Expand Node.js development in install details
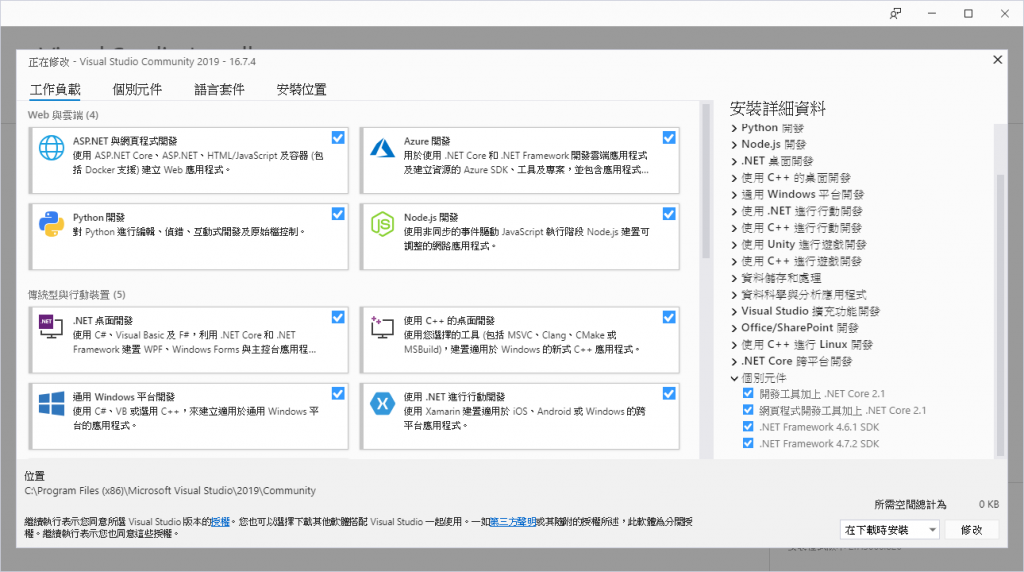Screen dimensions: 1024x572 [x=734, y=144]
